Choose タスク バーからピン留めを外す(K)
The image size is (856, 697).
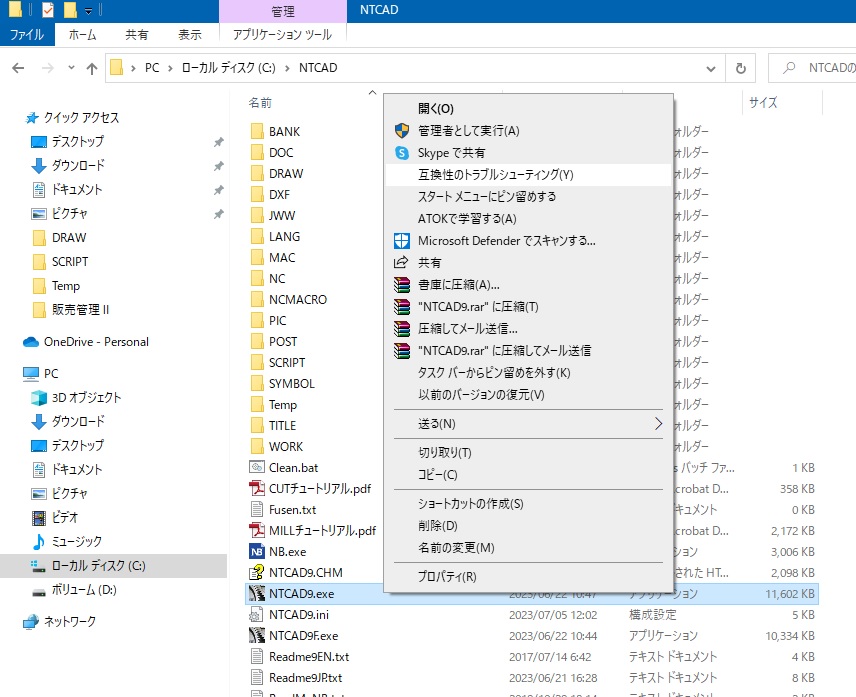point(528,373)
